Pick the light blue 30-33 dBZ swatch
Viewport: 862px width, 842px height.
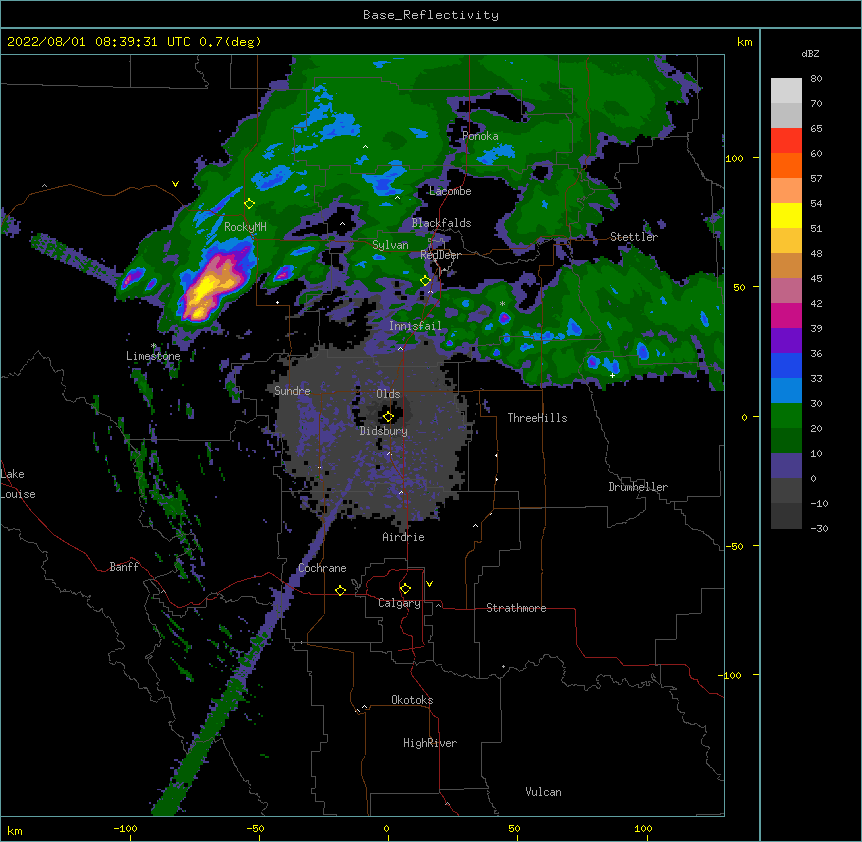[x=786, y=391]
